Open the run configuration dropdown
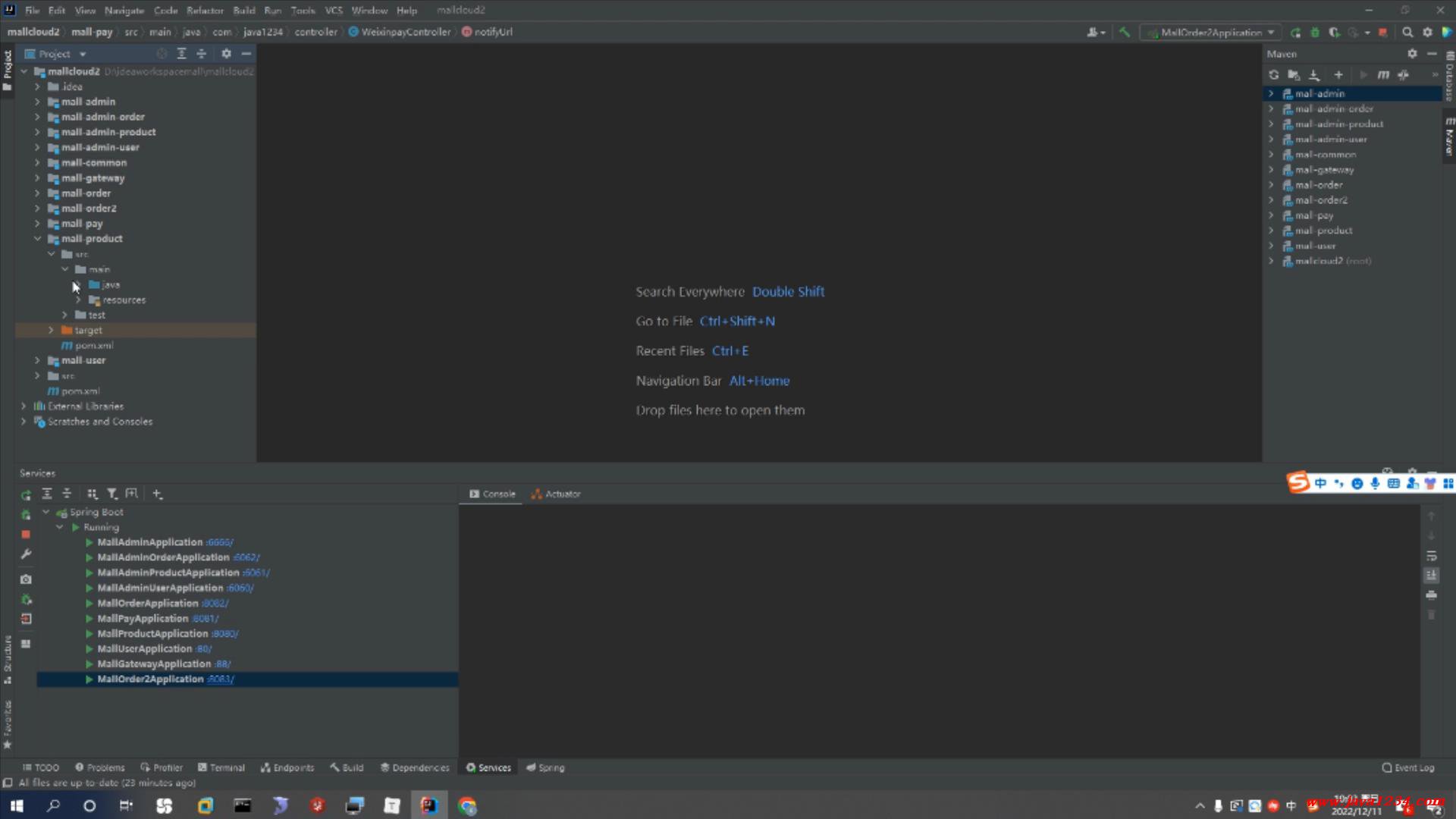Viewport: 1456px width, 819px height. tap(1210, 33)
